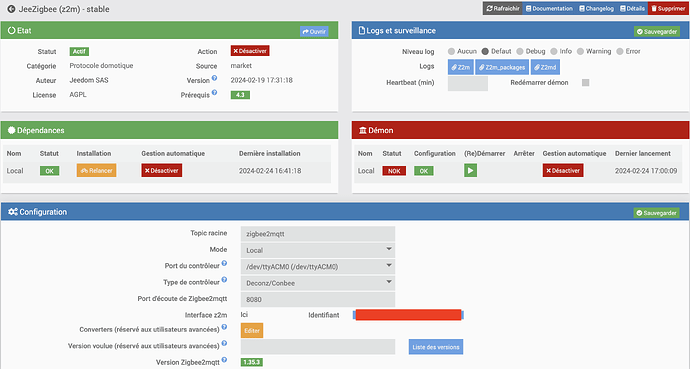Click Désactiver next to Action
Viewport: 690px width, 369px height.
coord(250,51)
